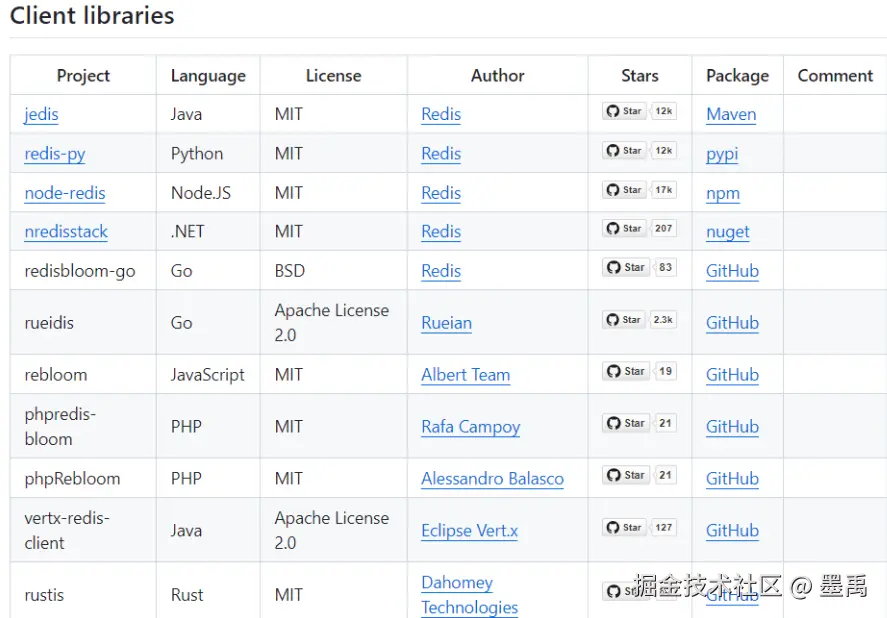Click the Star button for rebloom
Image resolution: width=887 pixels, height=618 pixels.
coord(626,371)
